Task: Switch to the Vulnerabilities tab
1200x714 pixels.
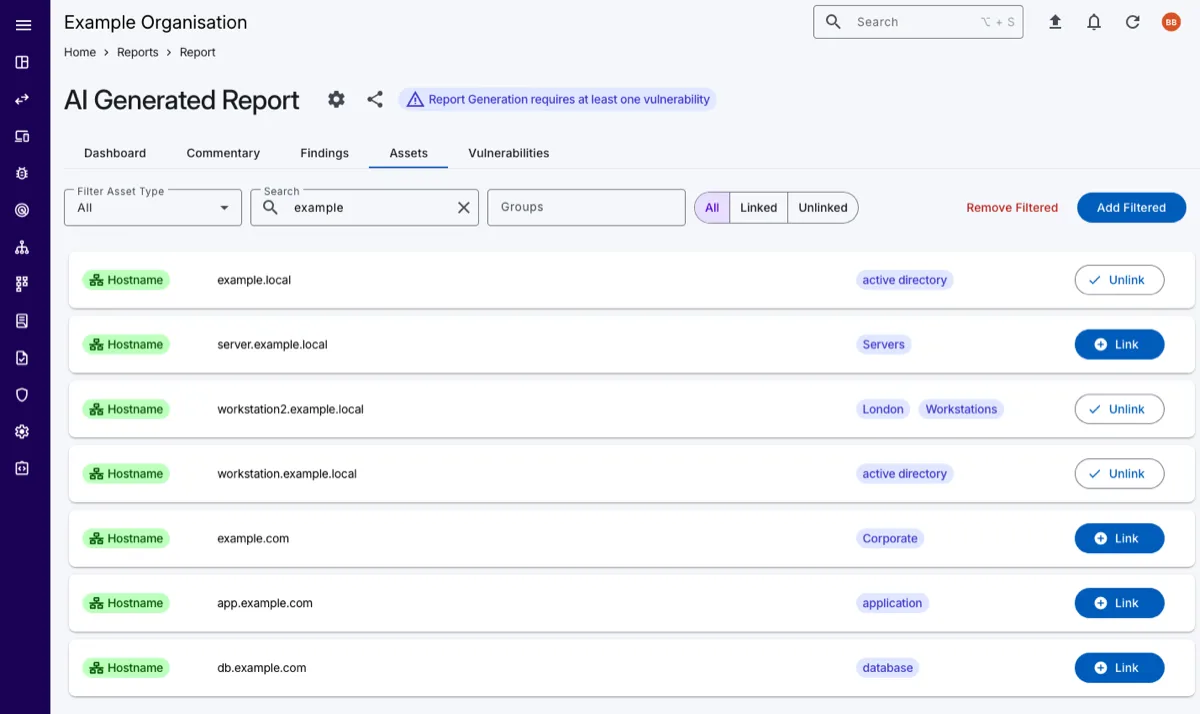Action: point(508,153)
